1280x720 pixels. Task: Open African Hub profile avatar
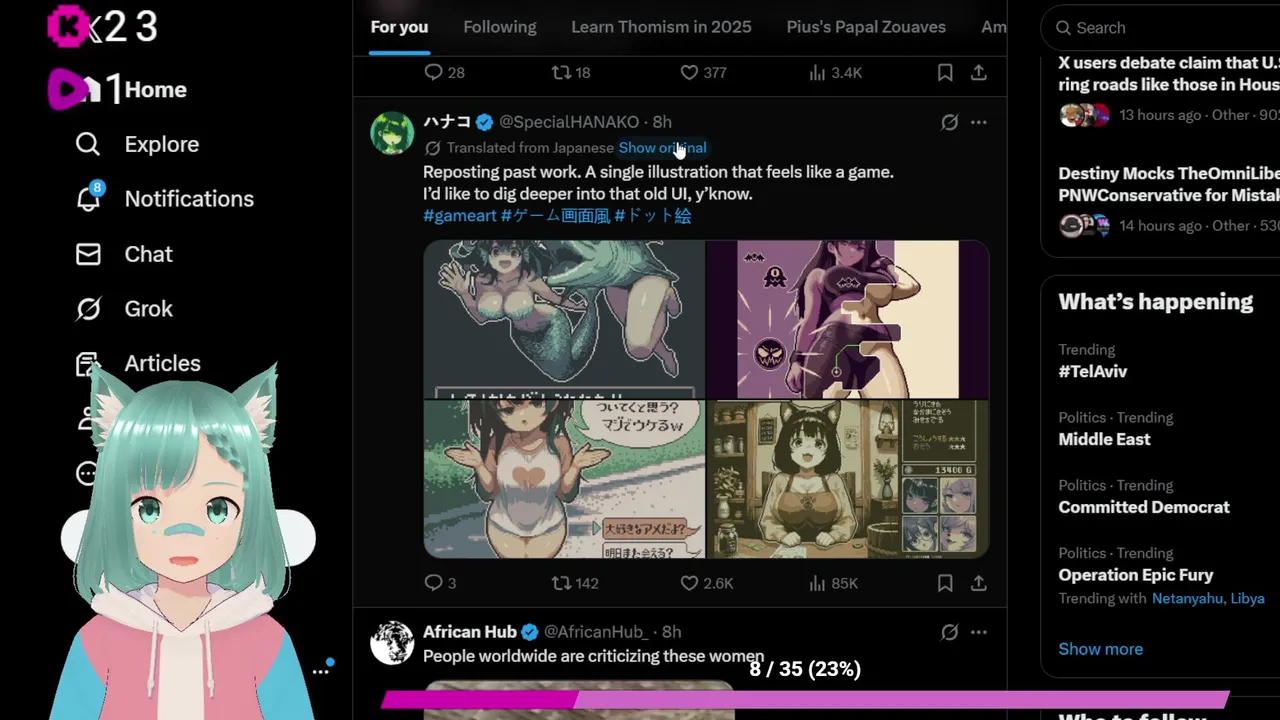click(x=392, y=643)
